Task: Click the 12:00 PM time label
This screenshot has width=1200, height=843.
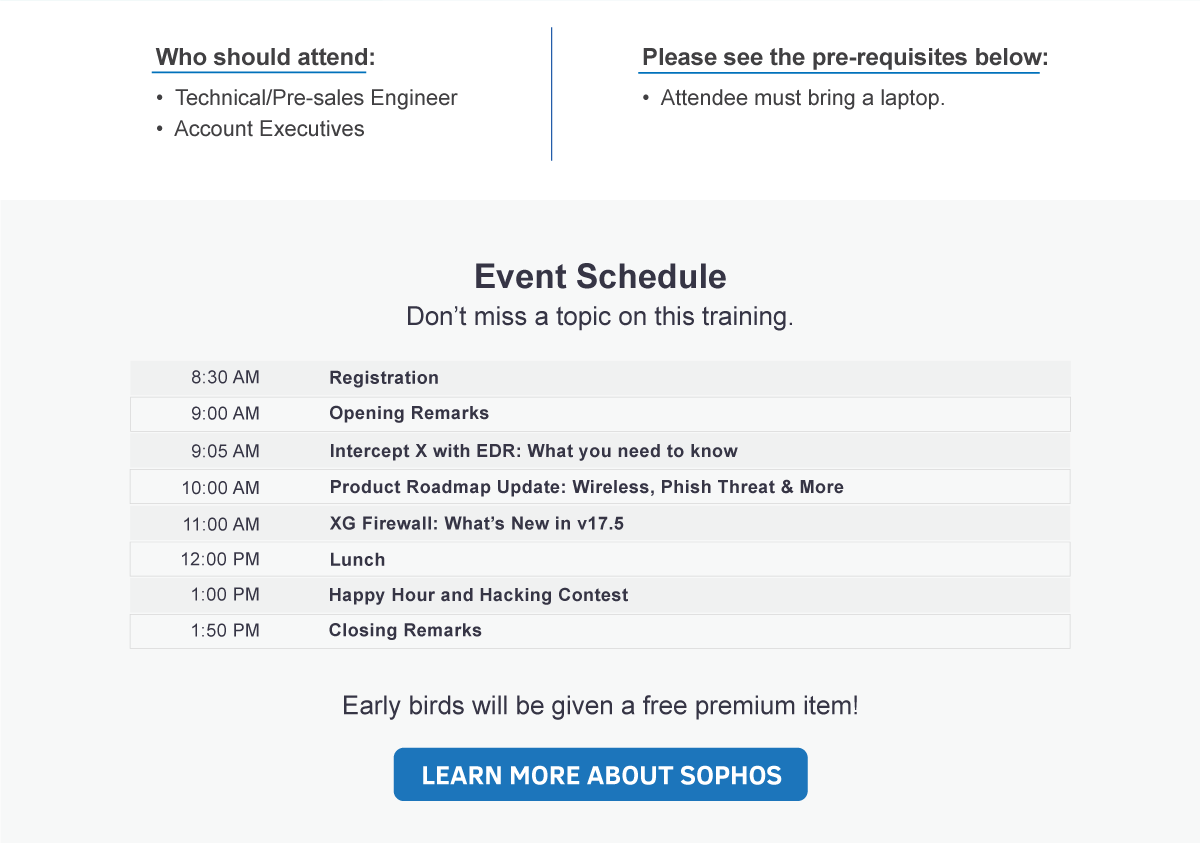Action: pyautogui.click(x=220, y=560)
